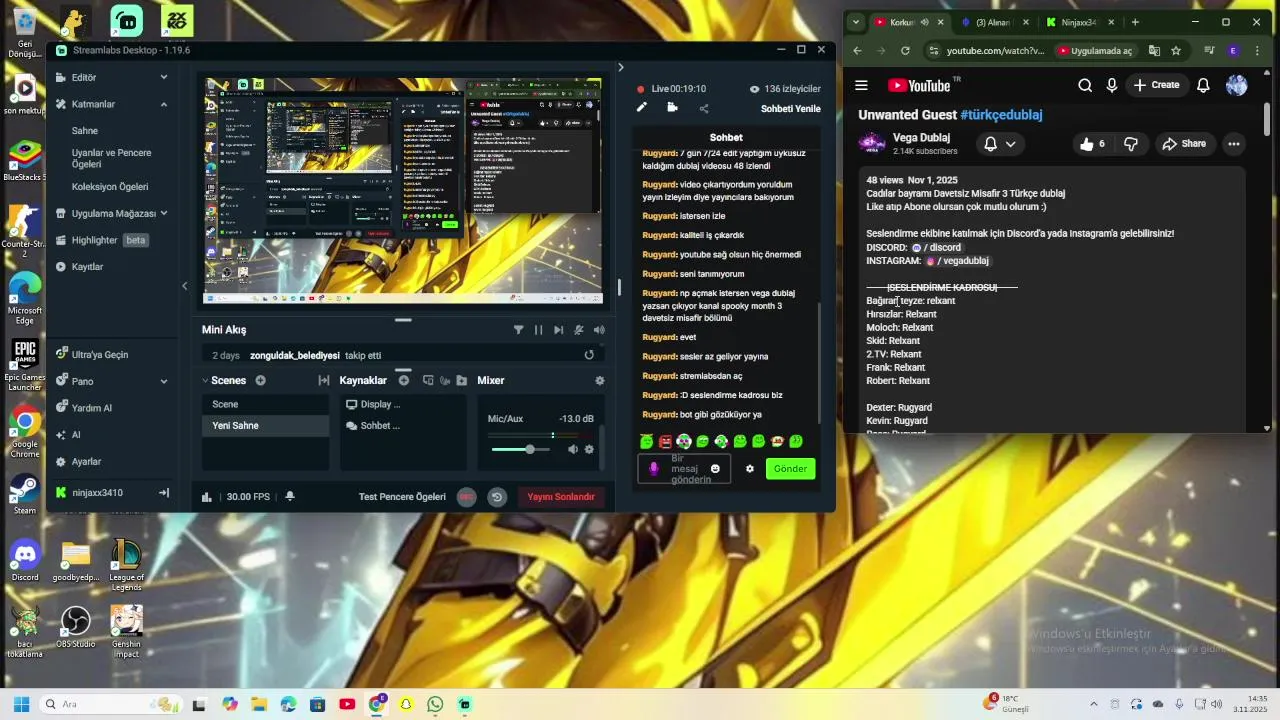The image size is (1280, 720).
Task: Open Sahne under Katmanlar
Action: 85,131
